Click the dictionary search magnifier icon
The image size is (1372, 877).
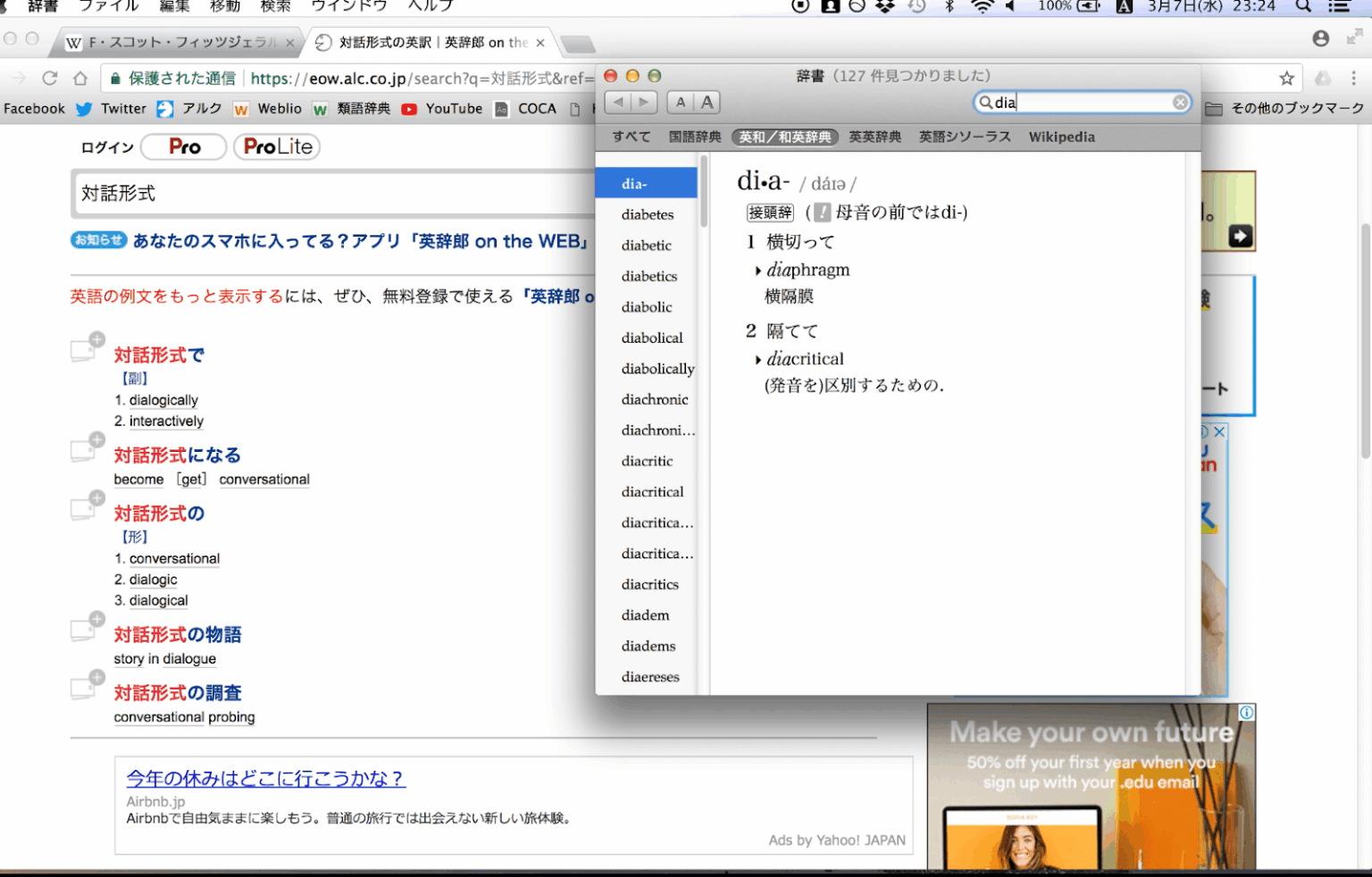click(987, 102)
